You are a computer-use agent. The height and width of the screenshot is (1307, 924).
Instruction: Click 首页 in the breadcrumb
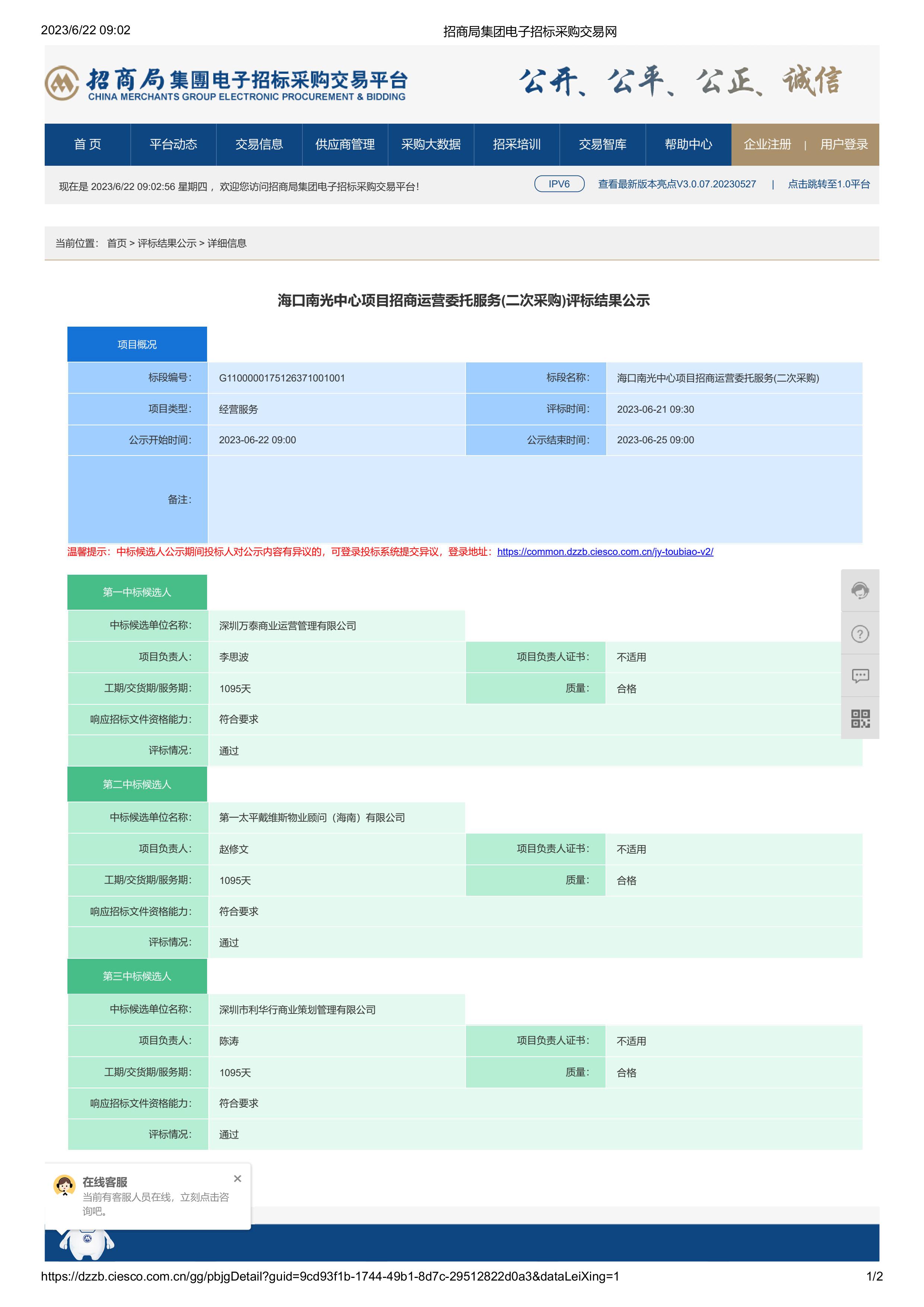click(117, 243)
